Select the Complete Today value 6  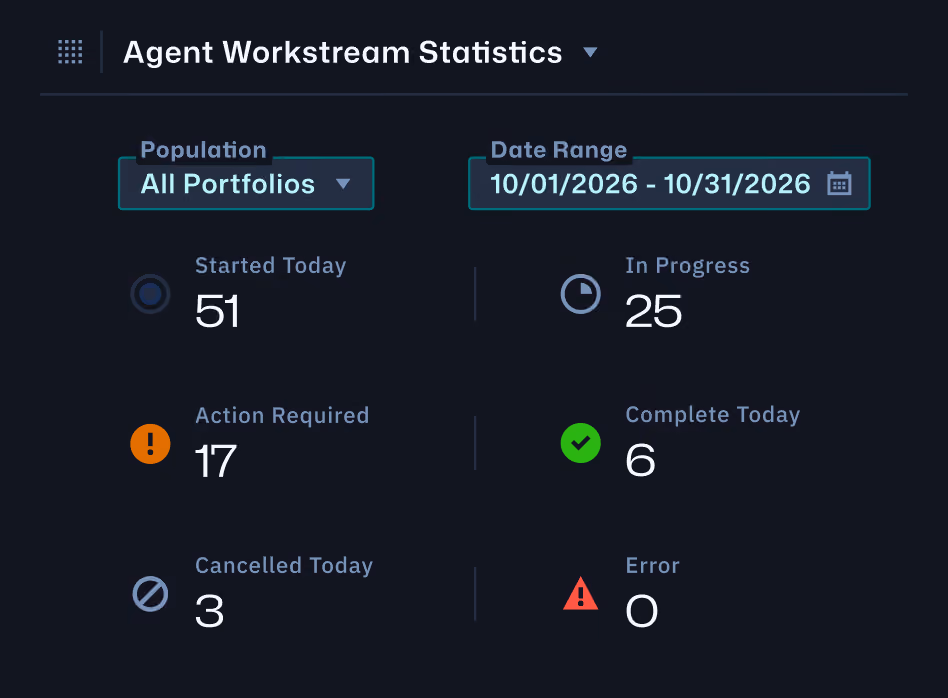[x=640, y=460]
